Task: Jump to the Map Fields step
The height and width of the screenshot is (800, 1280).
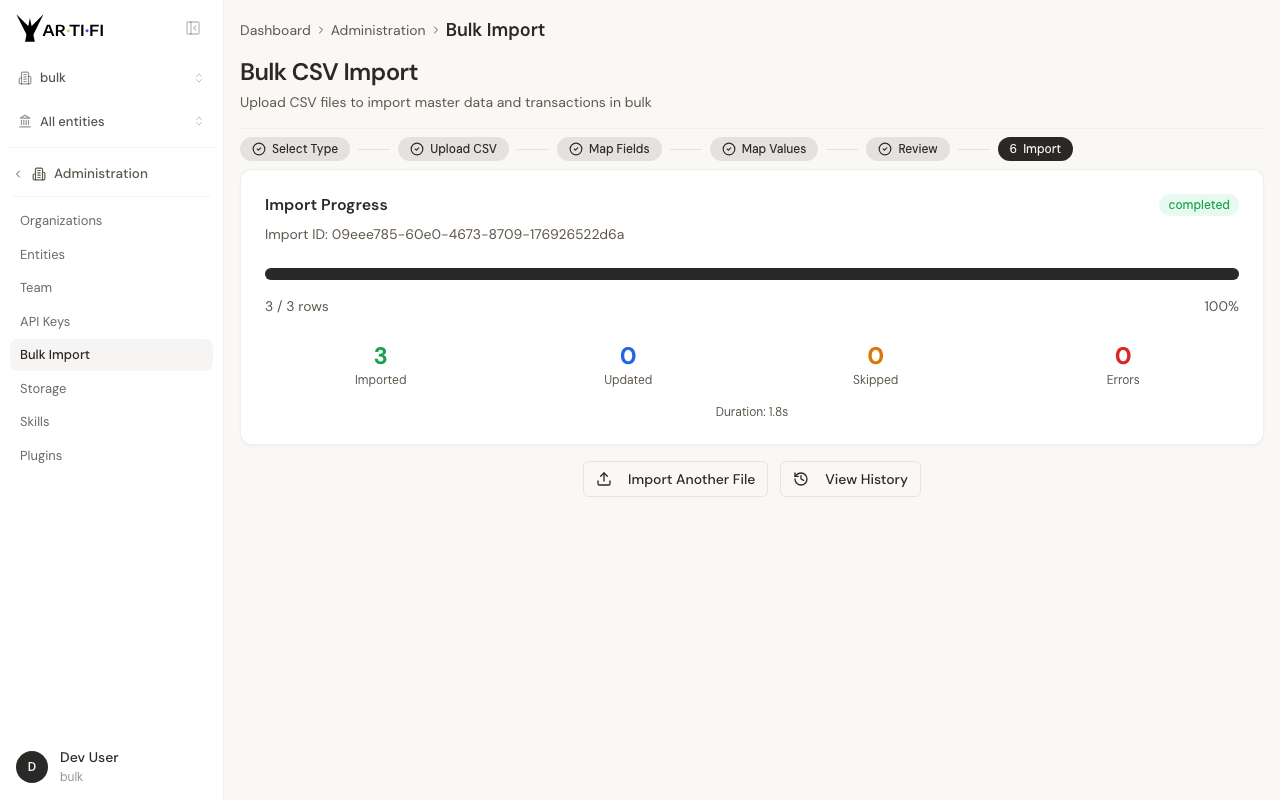Action: (x=609, y=149)
